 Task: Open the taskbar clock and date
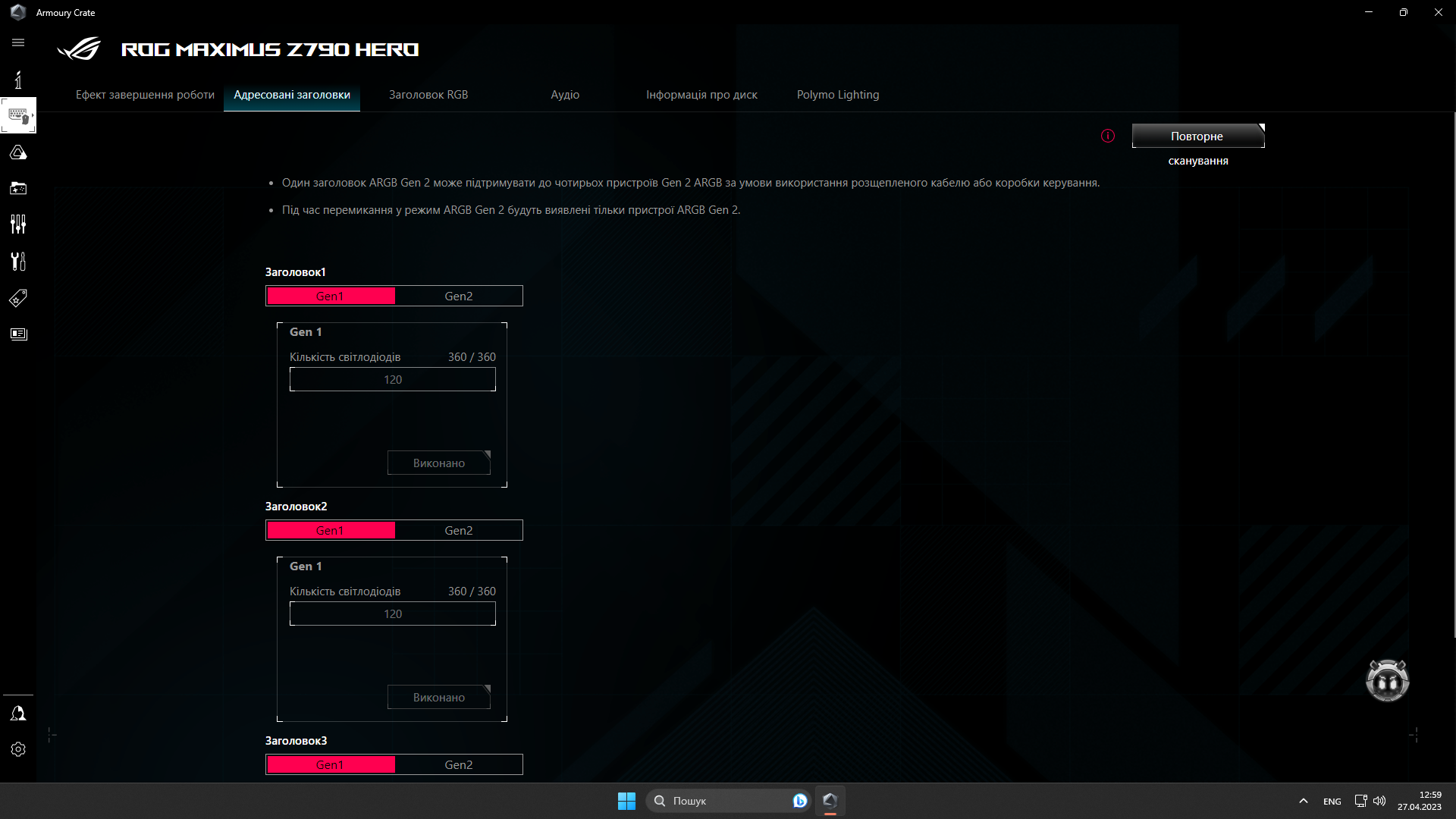tap(1420, 801)
